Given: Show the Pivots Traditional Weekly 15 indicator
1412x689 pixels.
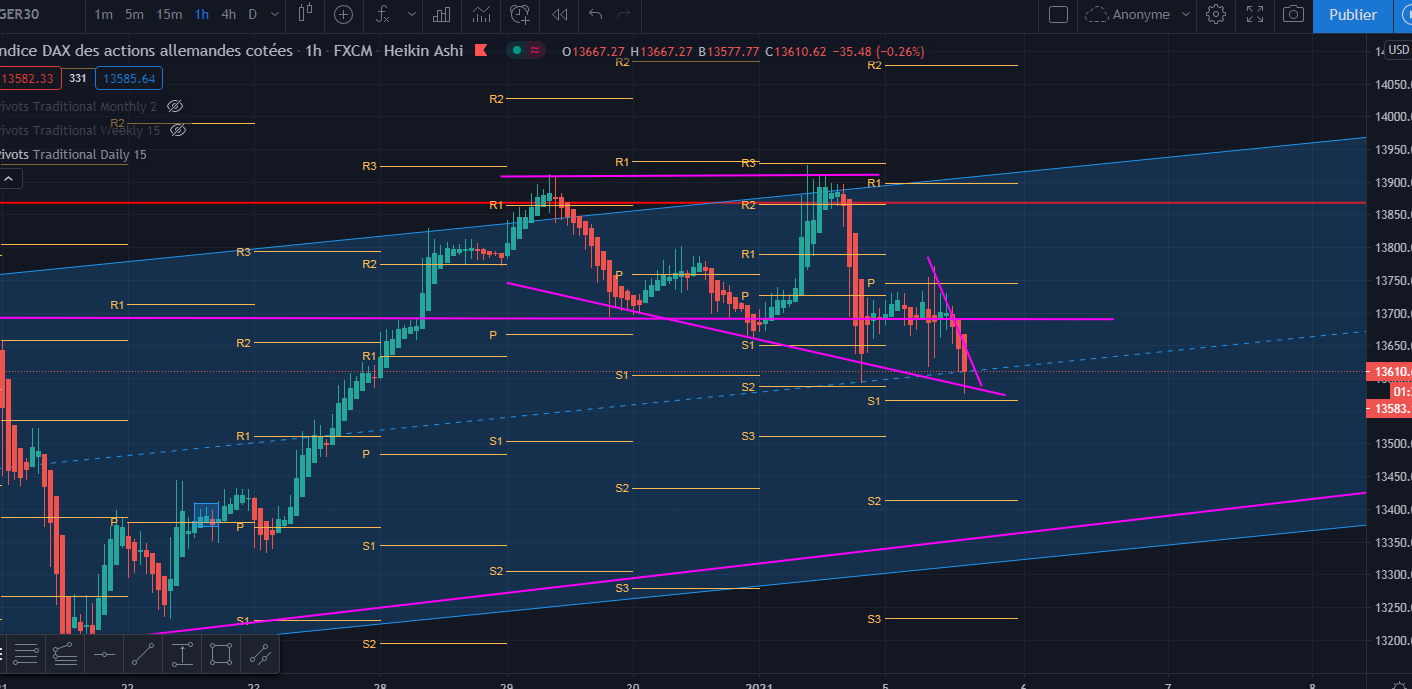Looking at the screenshot, I should [178, 130].
